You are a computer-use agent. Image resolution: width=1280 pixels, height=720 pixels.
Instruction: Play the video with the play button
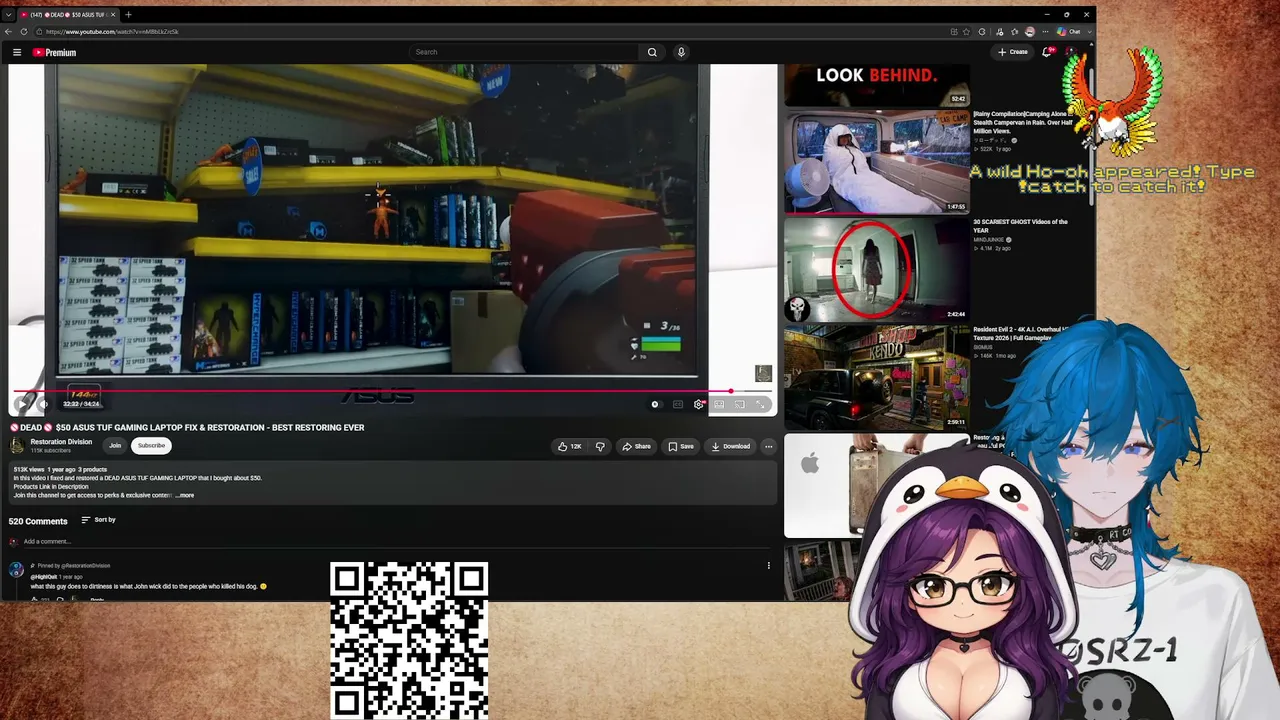23,404
